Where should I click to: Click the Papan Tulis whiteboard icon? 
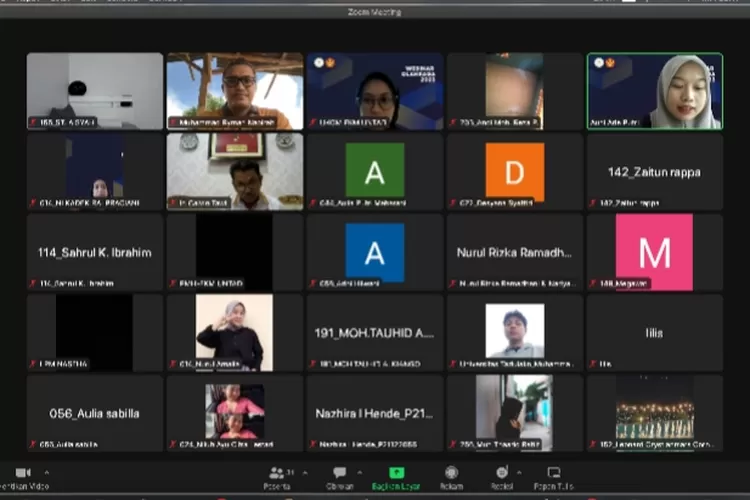coord(553,472)
